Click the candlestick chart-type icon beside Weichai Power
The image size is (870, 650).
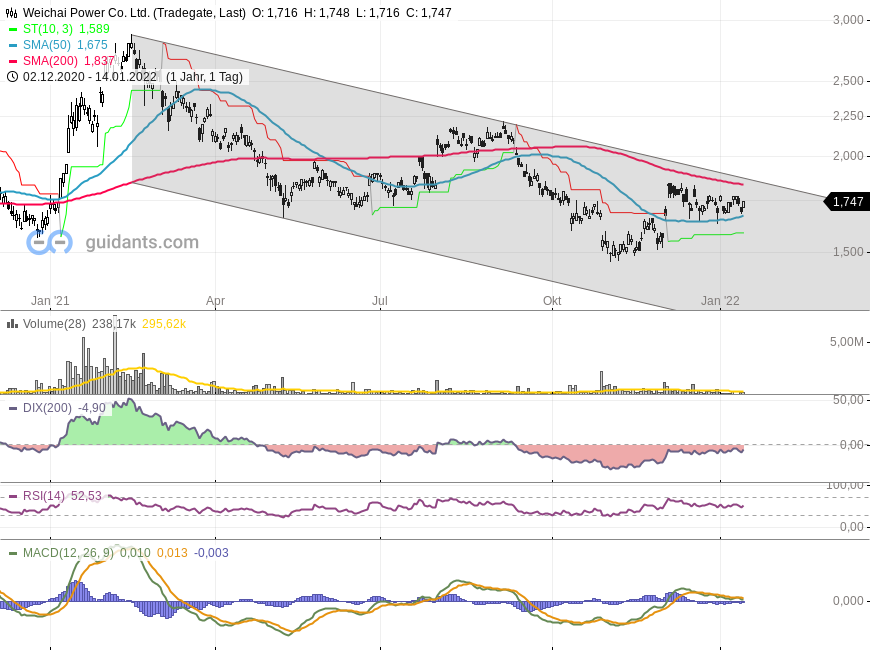[12, 13]
